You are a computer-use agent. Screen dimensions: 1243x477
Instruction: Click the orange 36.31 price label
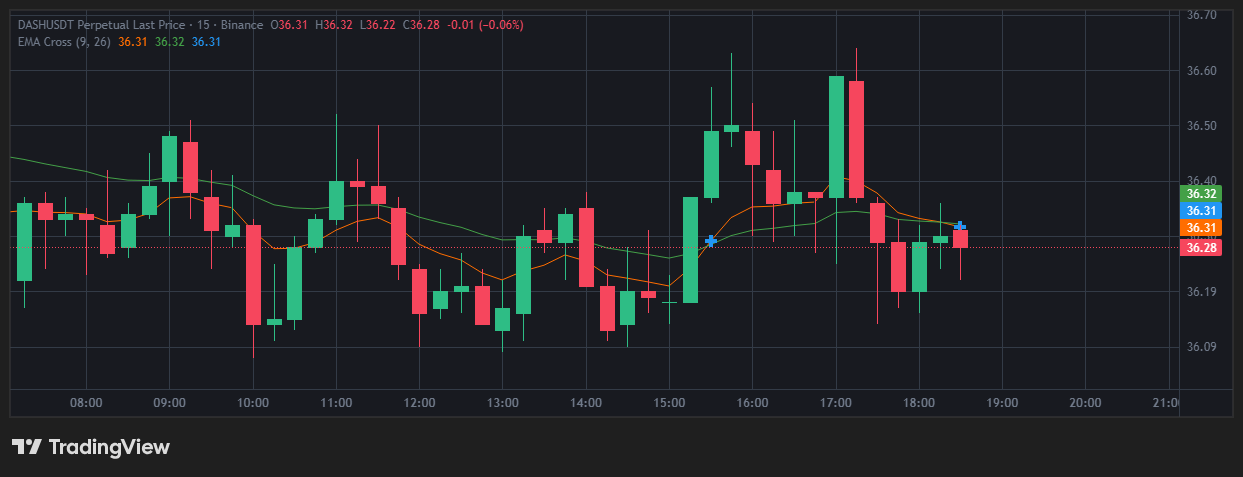click(x=1201, y=228)
